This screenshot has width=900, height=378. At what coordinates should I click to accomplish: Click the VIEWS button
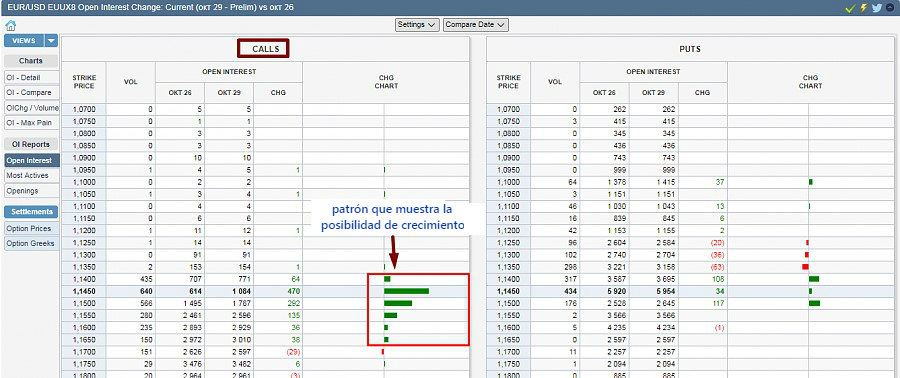(x=24, y=41)
